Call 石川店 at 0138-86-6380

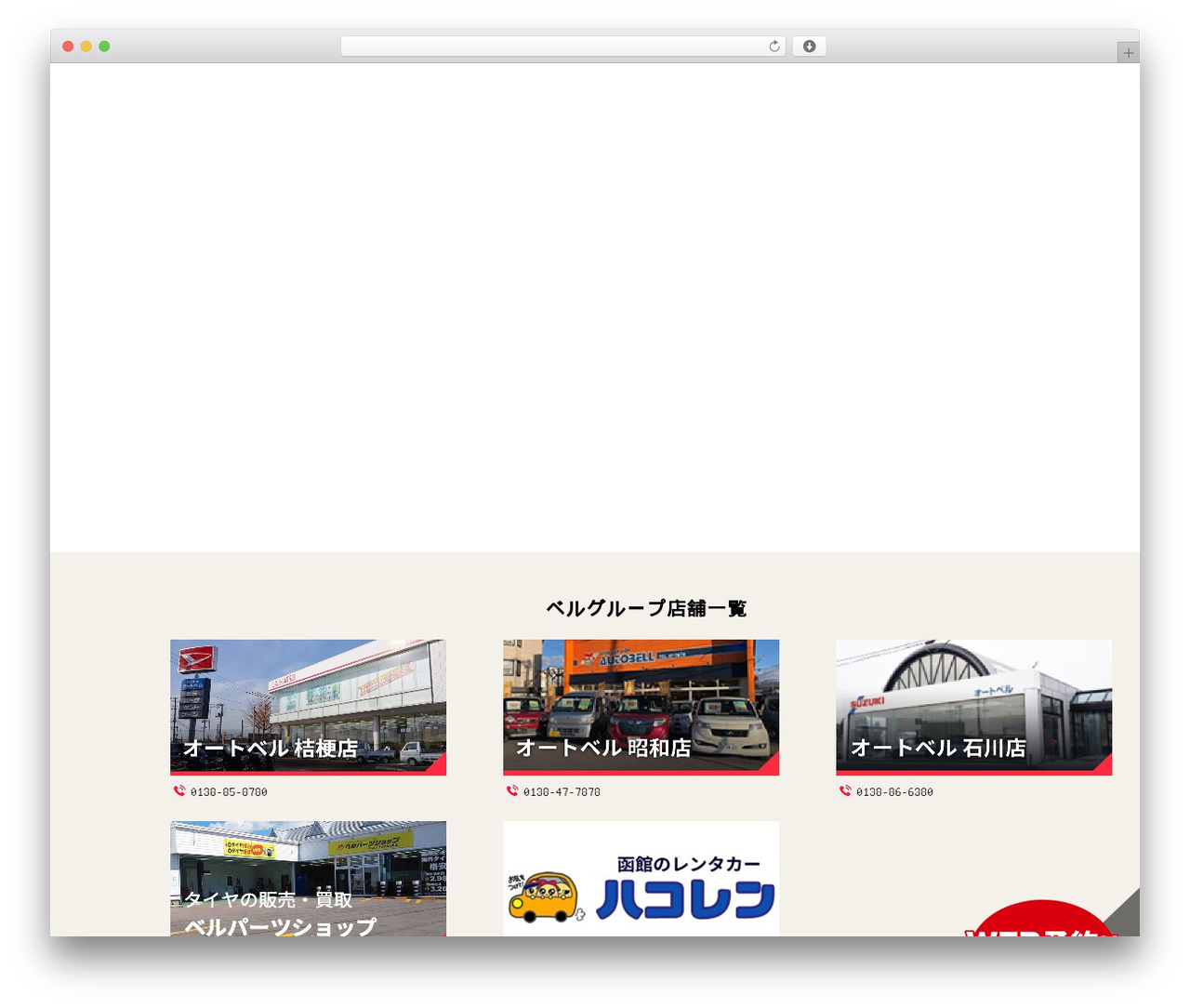pos(894,792)
